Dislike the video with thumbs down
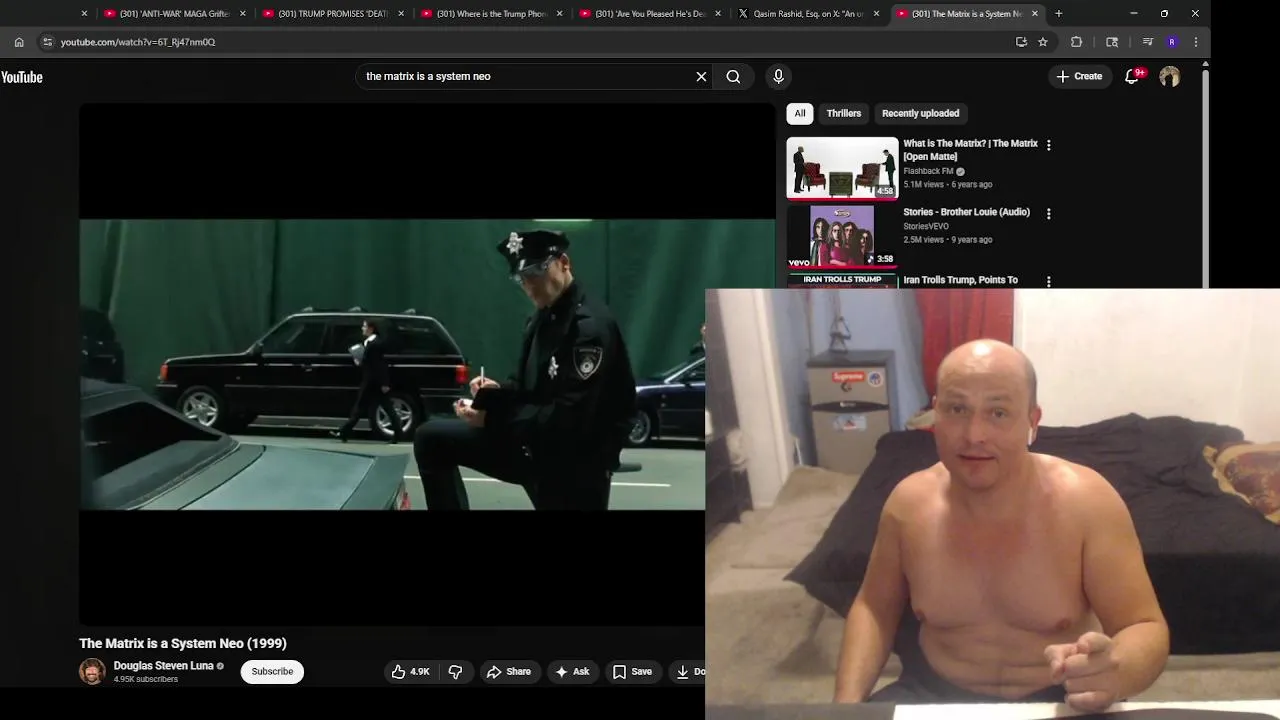 click(x=455, y=672)
